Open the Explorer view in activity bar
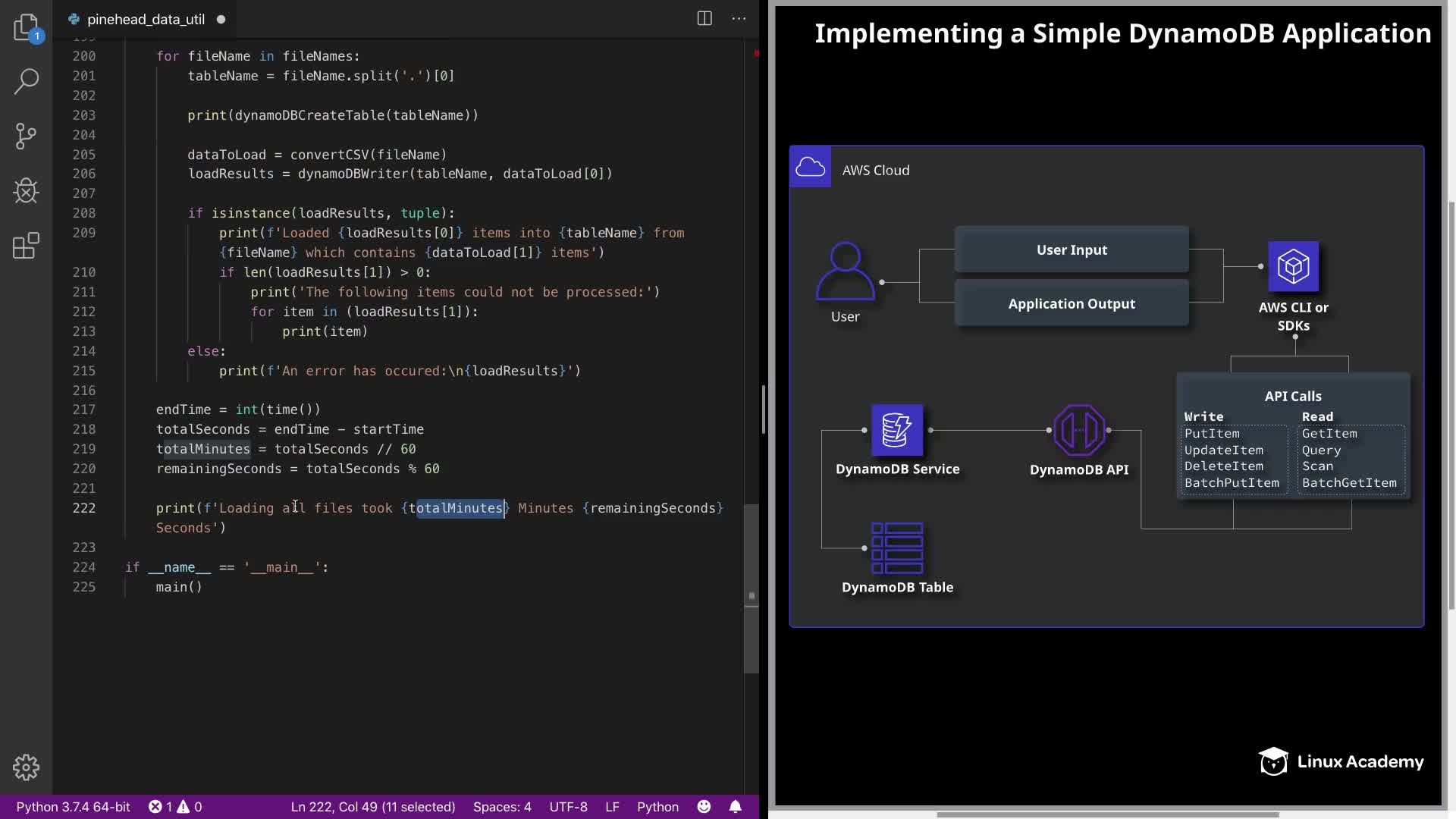This screenshot has width=1456, height=819. [x=26, y=27]
